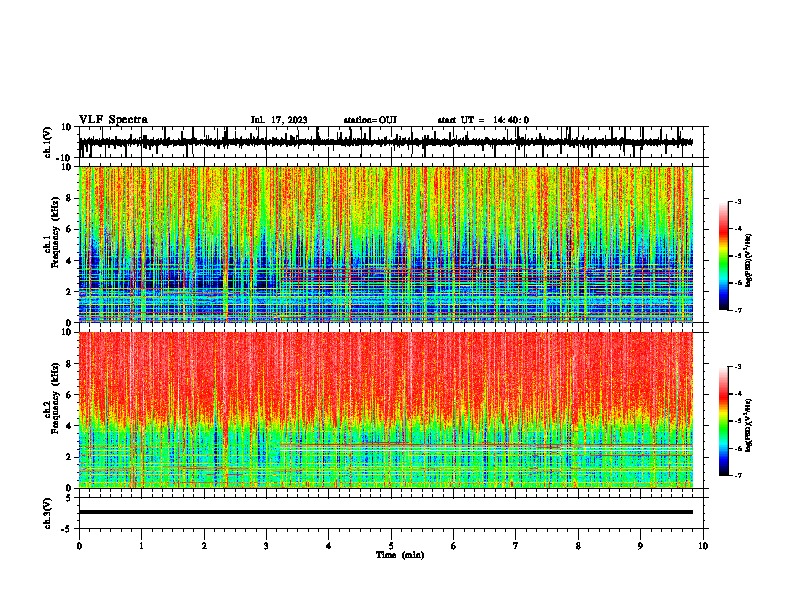
Task: Click the "-7" tick on ch.1 colorbar
Action: [738, 310]
